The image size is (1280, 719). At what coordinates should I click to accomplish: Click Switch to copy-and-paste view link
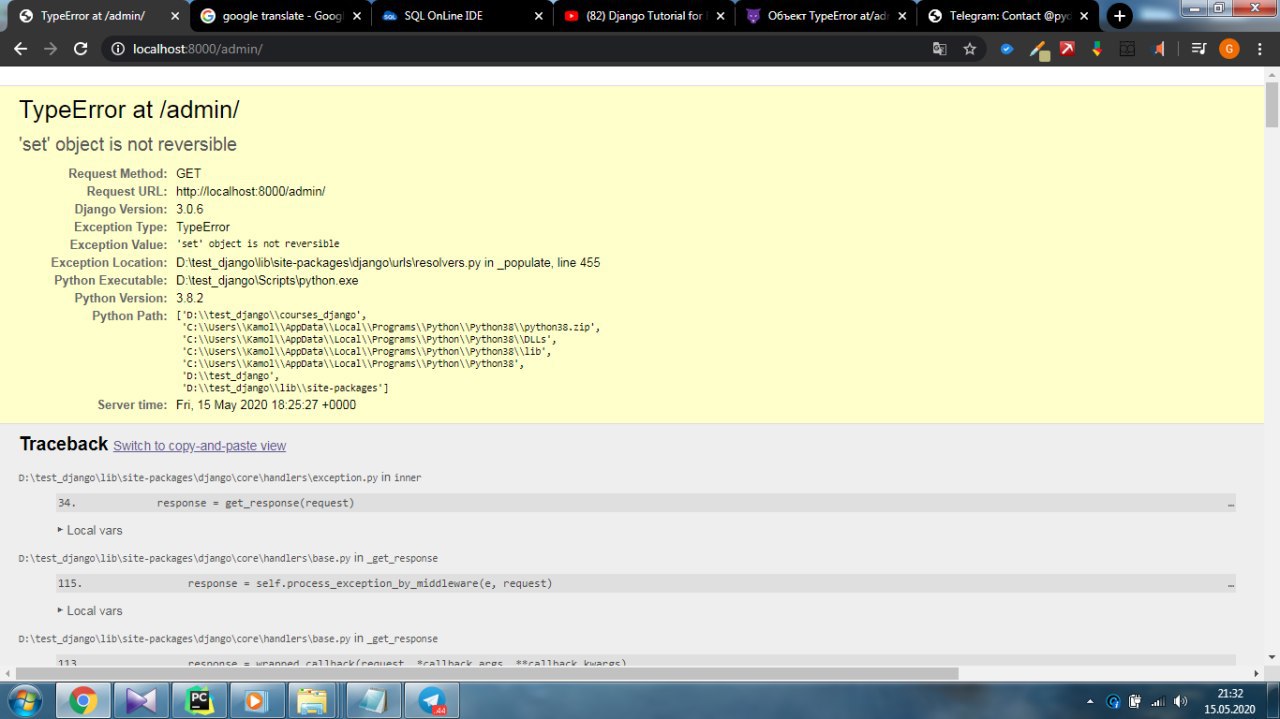tap(199, 446)
